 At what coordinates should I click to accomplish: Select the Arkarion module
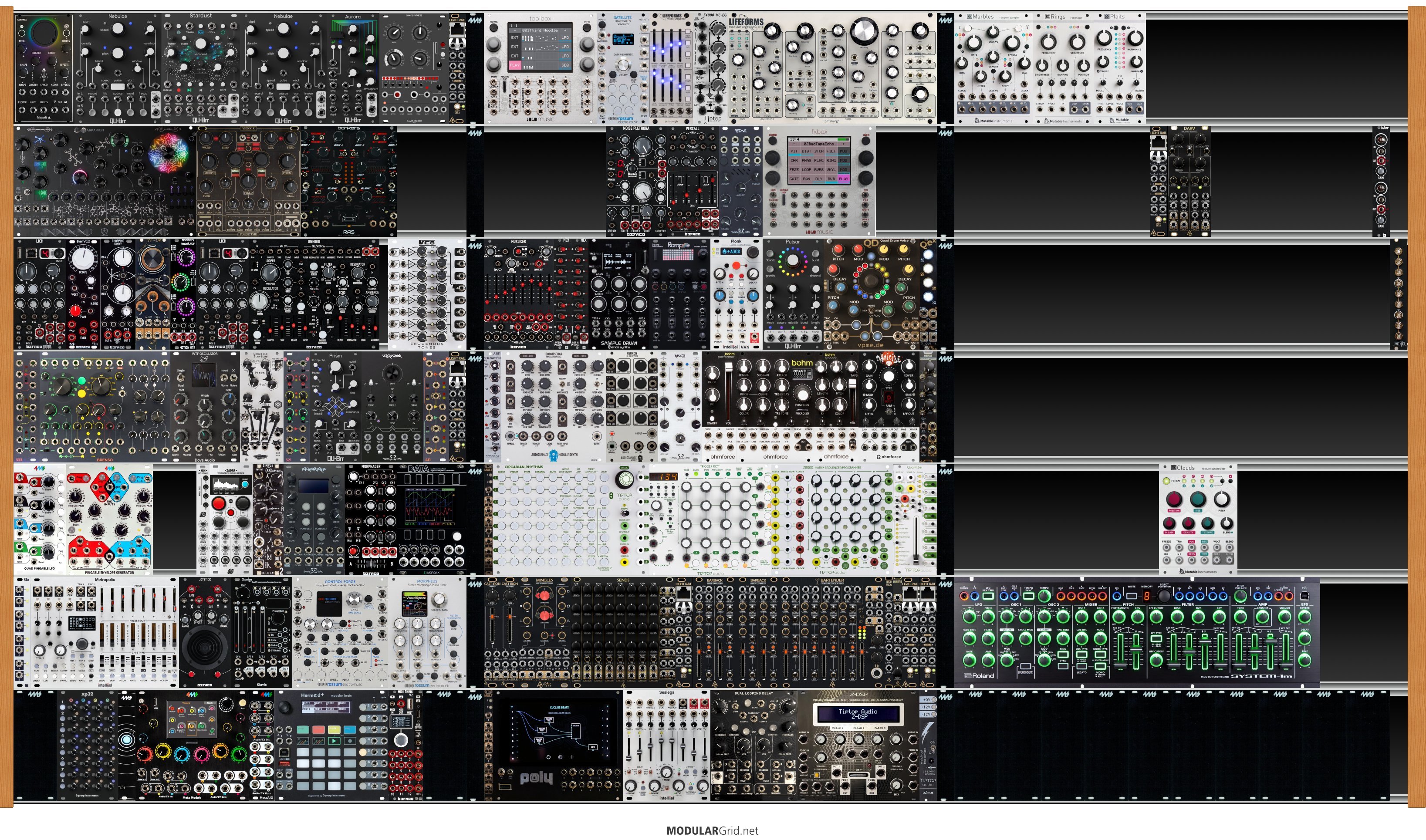(105, 181)
